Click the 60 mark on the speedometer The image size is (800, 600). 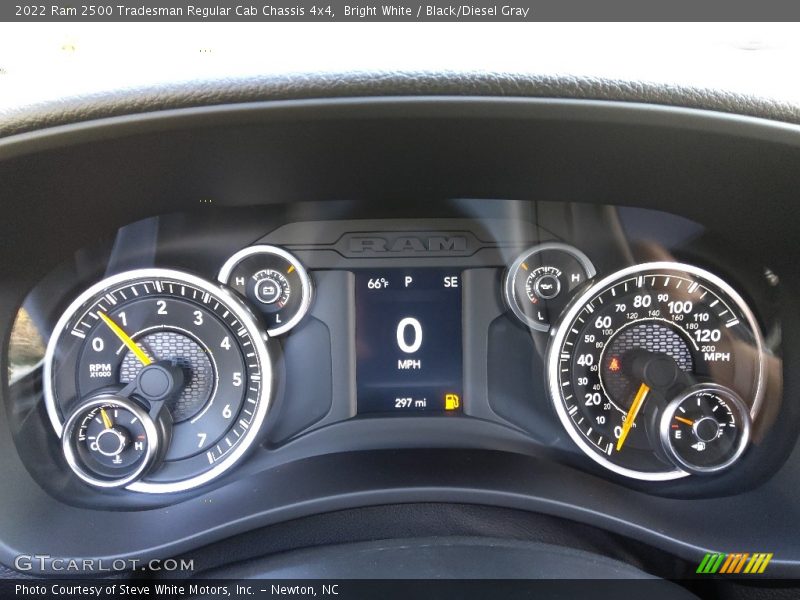[x=603, y=322]
